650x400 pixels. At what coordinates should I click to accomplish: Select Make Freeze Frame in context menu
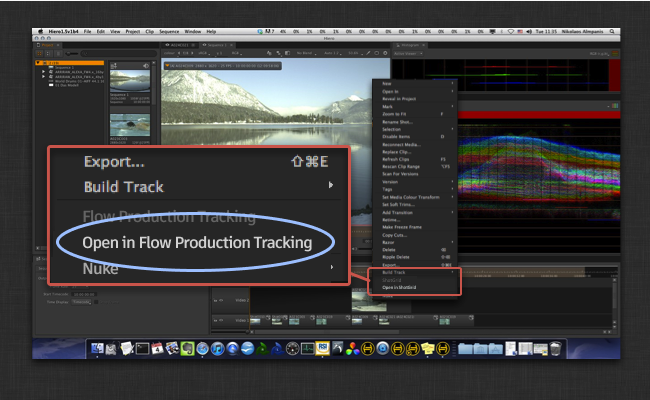[x=415, y=227]
